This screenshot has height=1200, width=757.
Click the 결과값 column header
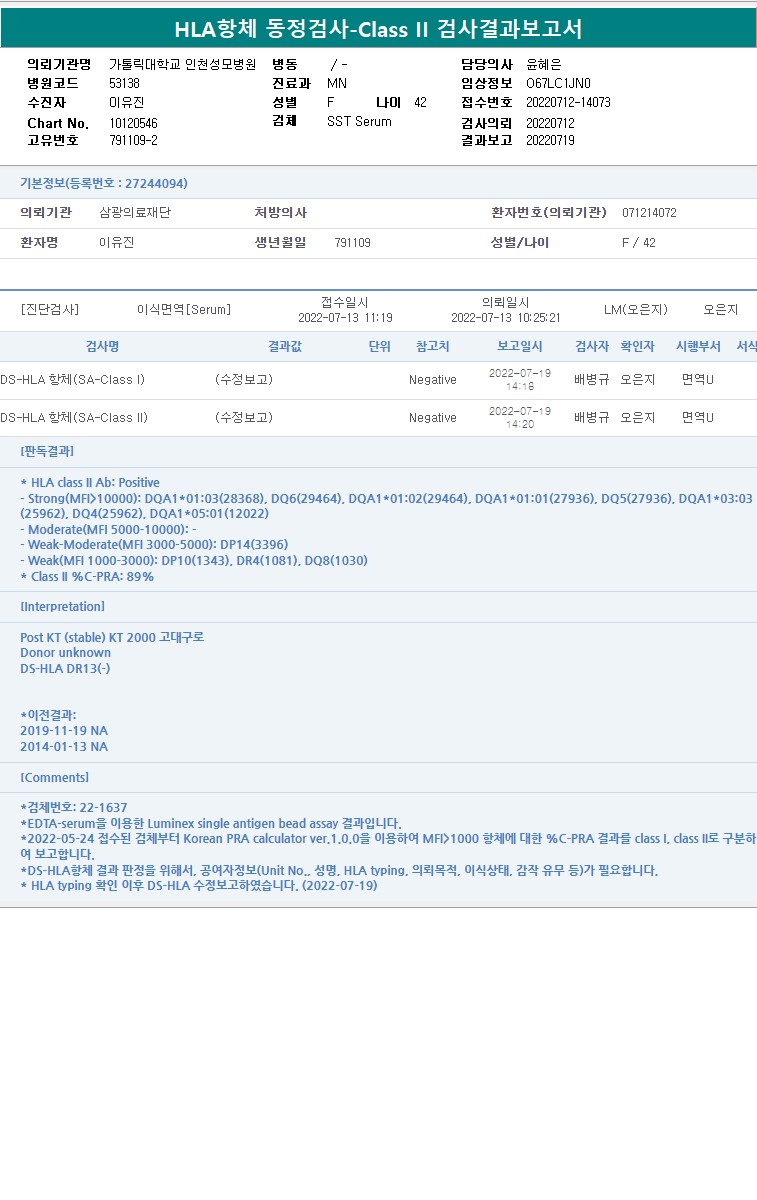coord(285,346)
